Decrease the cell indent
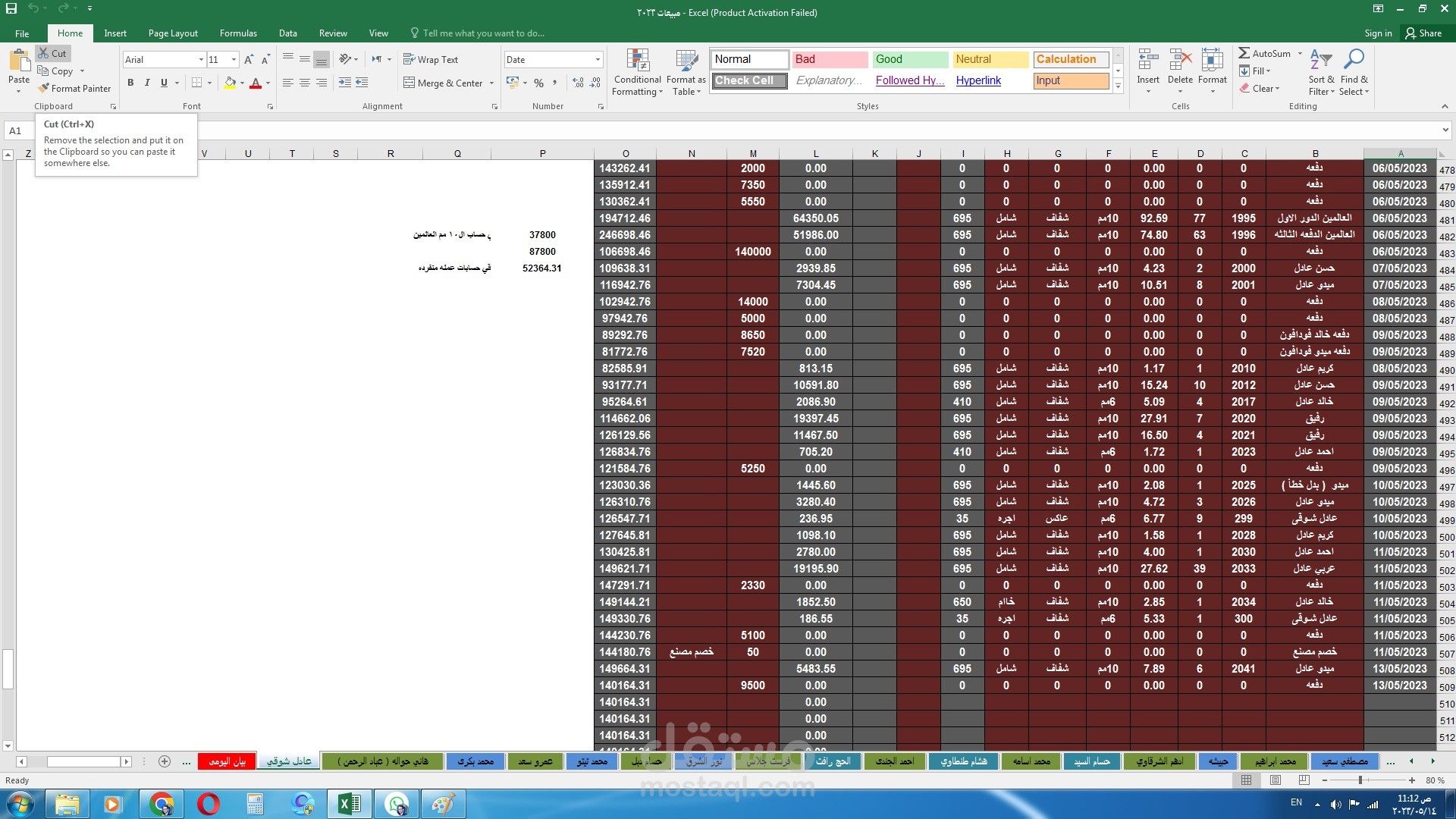Viewport: 1456px width, 819px height. [345, 83]
